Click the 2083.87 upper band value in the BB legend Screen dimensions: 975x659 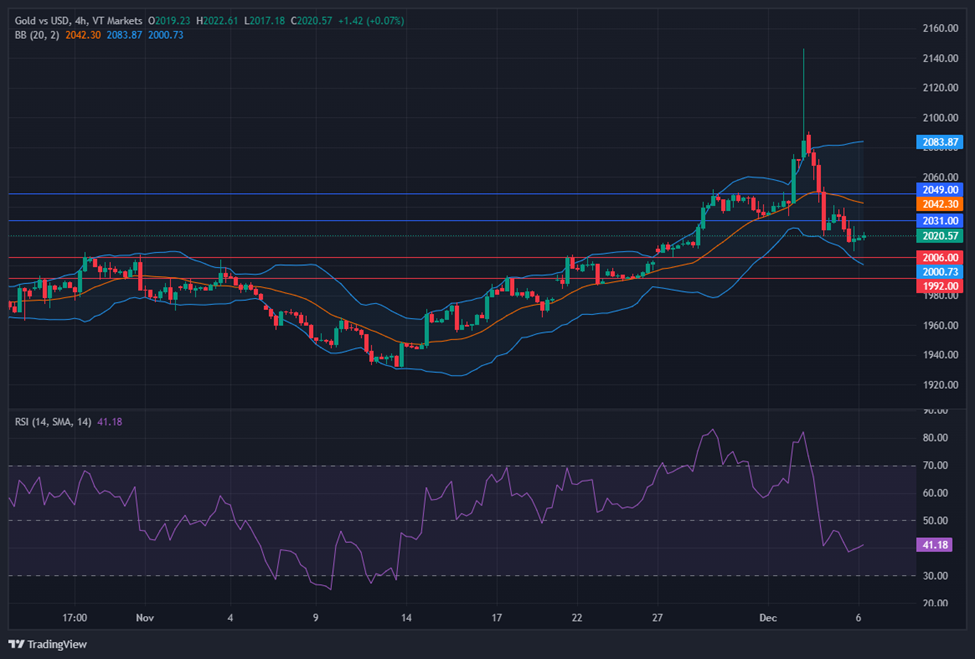[x=124, y=35]
